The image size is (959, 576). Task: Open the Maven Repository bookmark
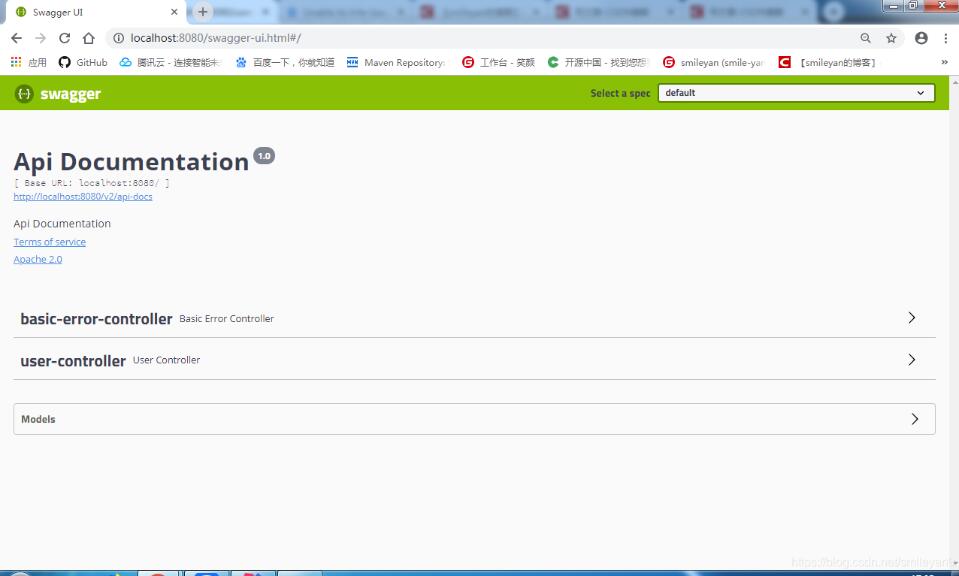pos(396,61)
